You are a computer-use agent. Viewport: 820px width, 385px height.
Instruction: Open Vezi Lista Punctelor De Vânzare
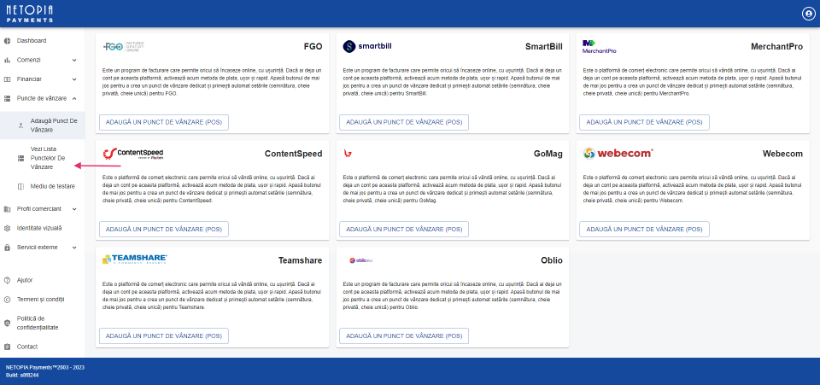click(42, 157)
